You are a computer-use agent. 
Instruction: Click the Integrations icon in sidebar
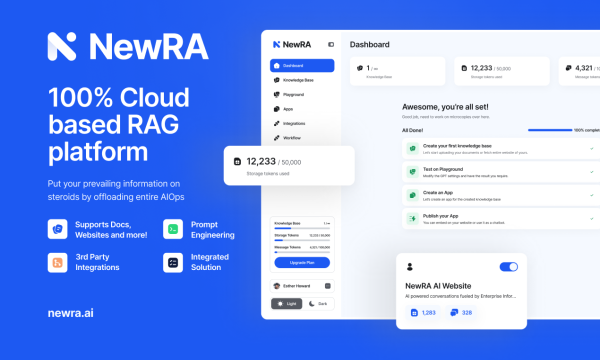(277, 123)
